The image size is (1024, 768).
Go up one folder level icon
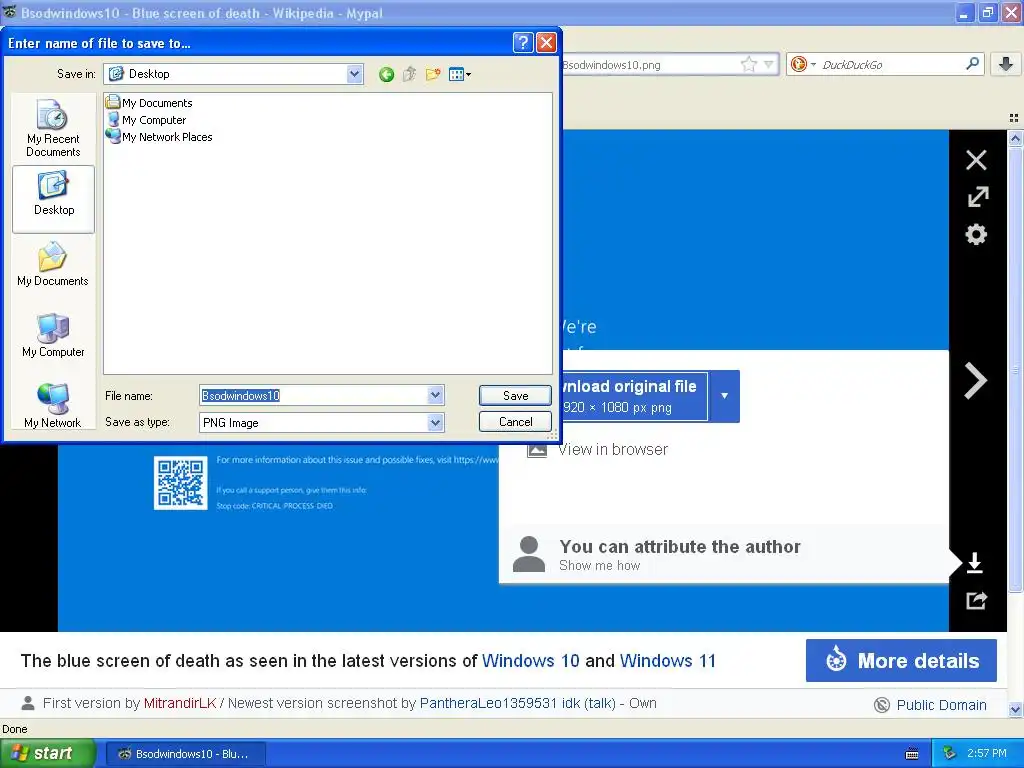[x=409, y=74]
